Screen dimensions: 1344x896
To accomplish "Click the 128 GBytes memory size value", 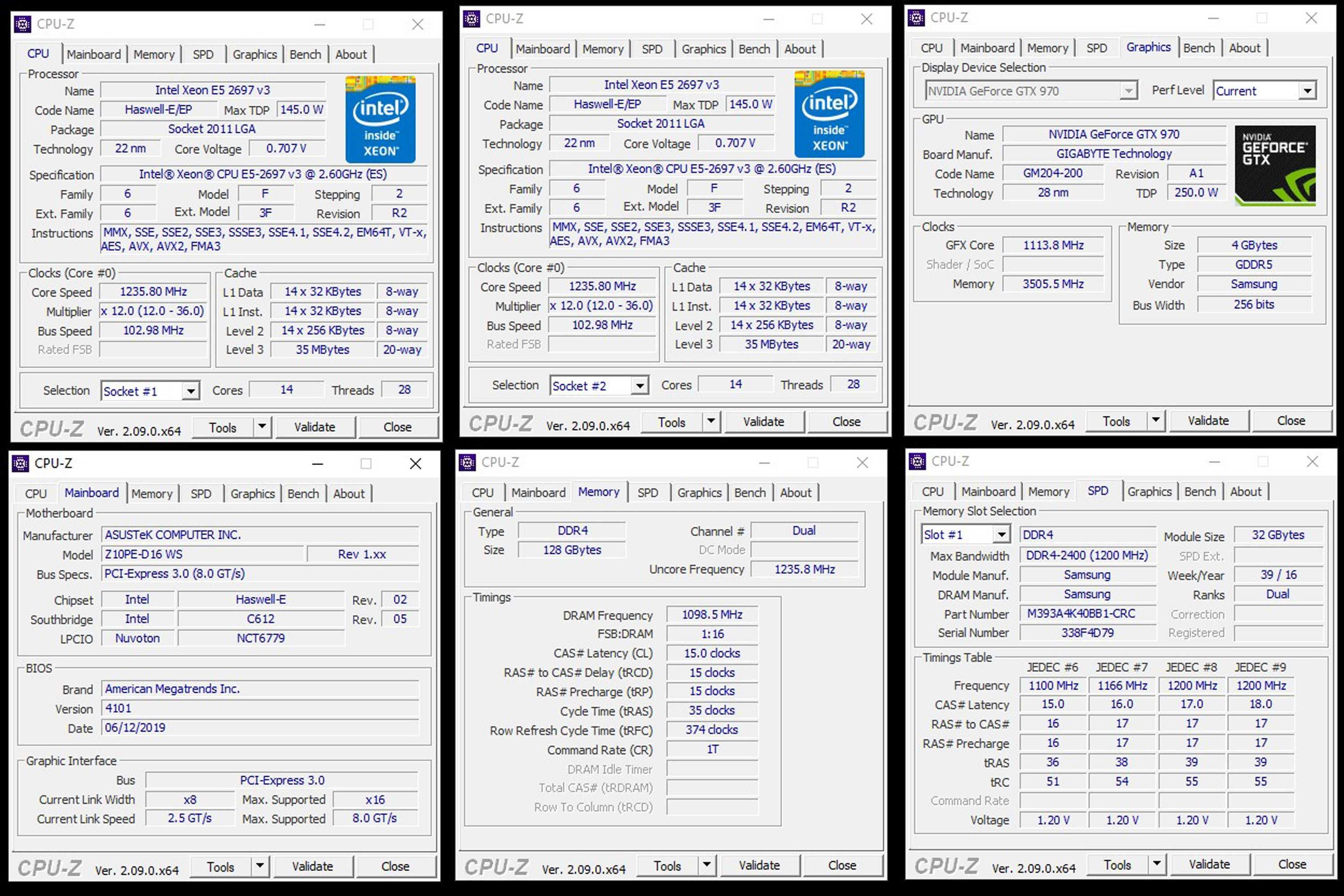I will click(x=572, y=550).
